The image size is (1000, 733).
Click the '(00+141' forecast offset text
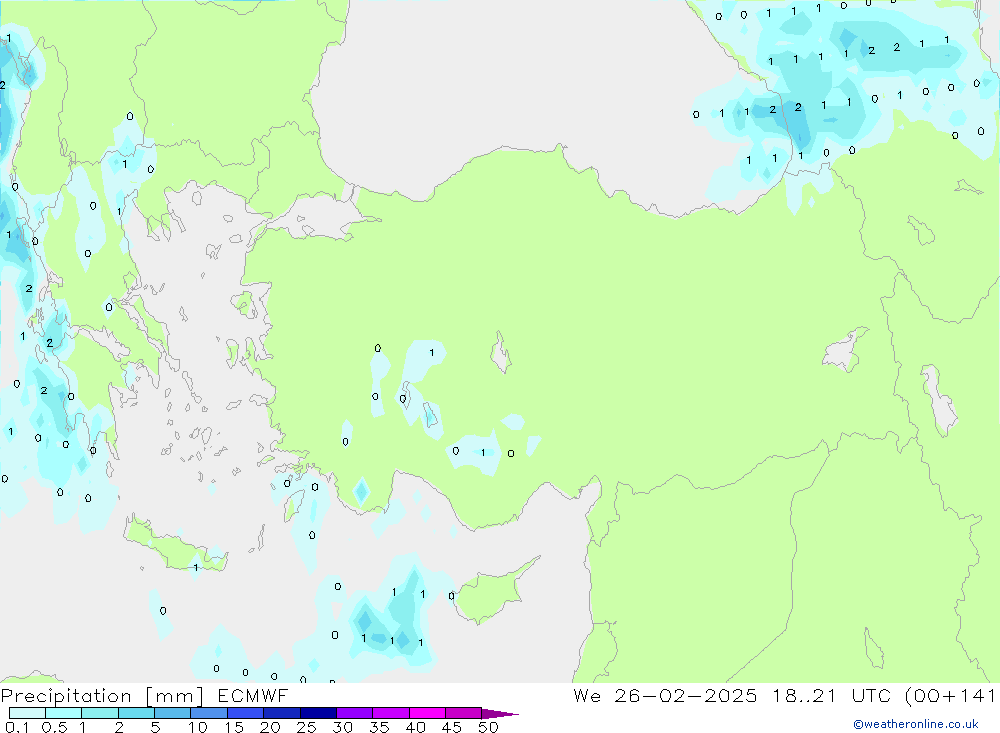point(950,696)
